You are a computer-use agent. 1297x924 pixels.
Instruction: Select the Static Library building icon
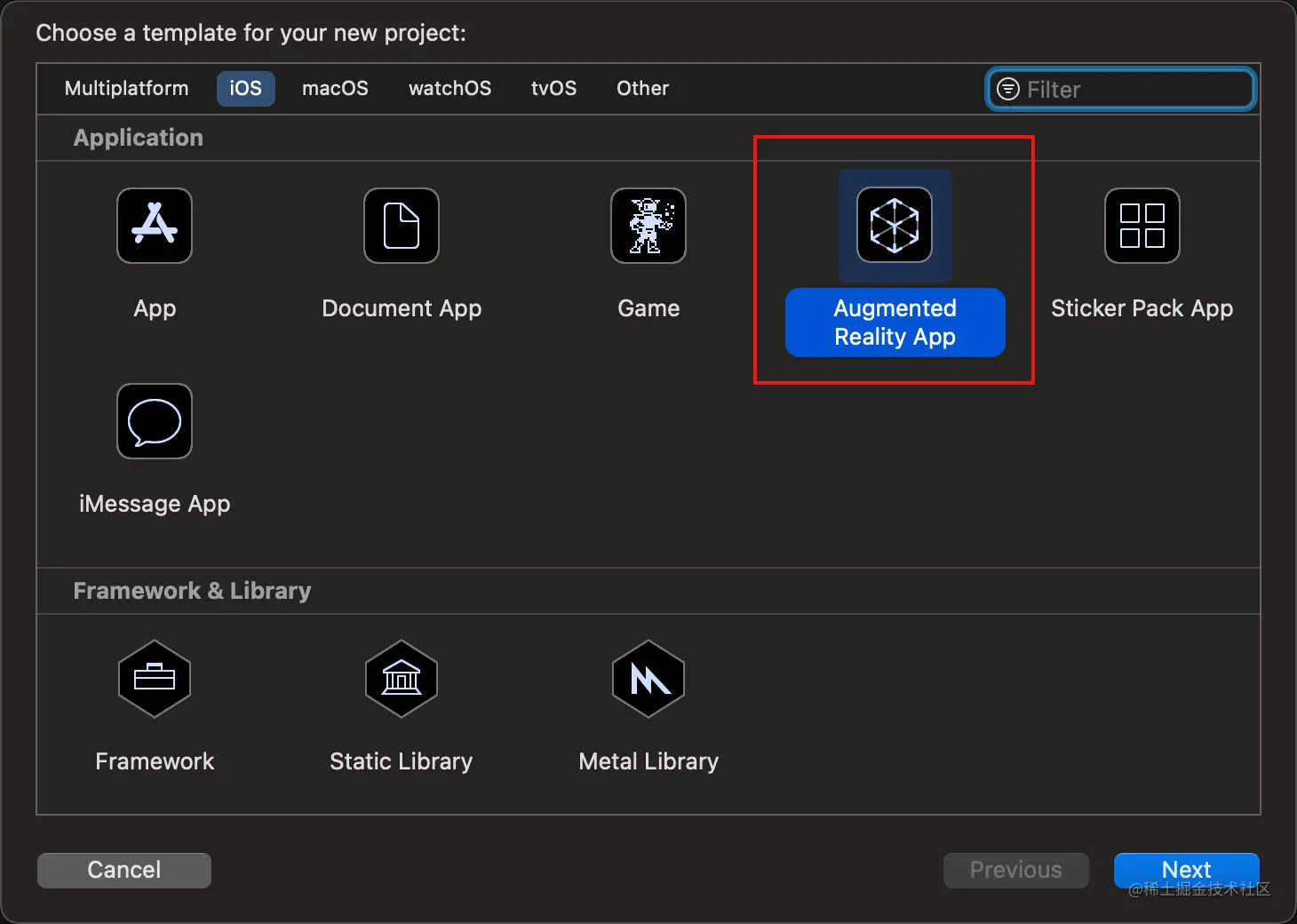pyautogui.click(x=402, y=679)
